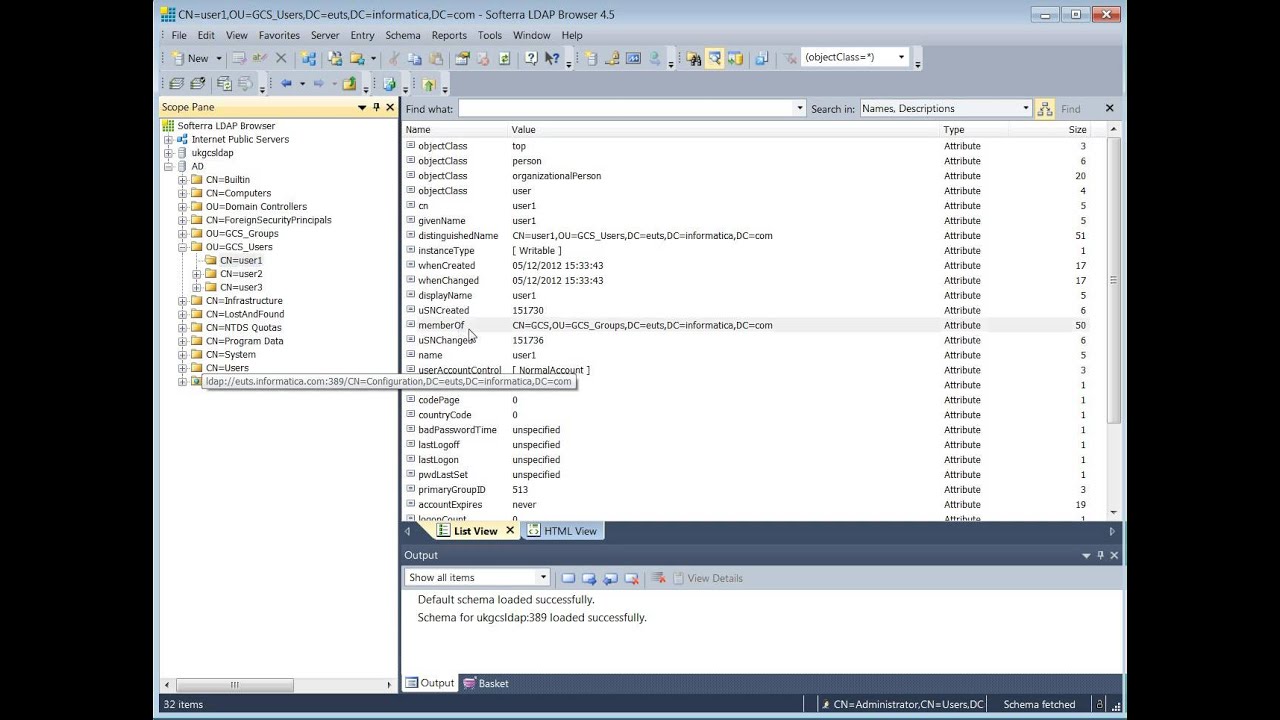Viewport: 1280px width, 720px height.
Task: Click the New entry toolbar button
Action: pos(189,58)
